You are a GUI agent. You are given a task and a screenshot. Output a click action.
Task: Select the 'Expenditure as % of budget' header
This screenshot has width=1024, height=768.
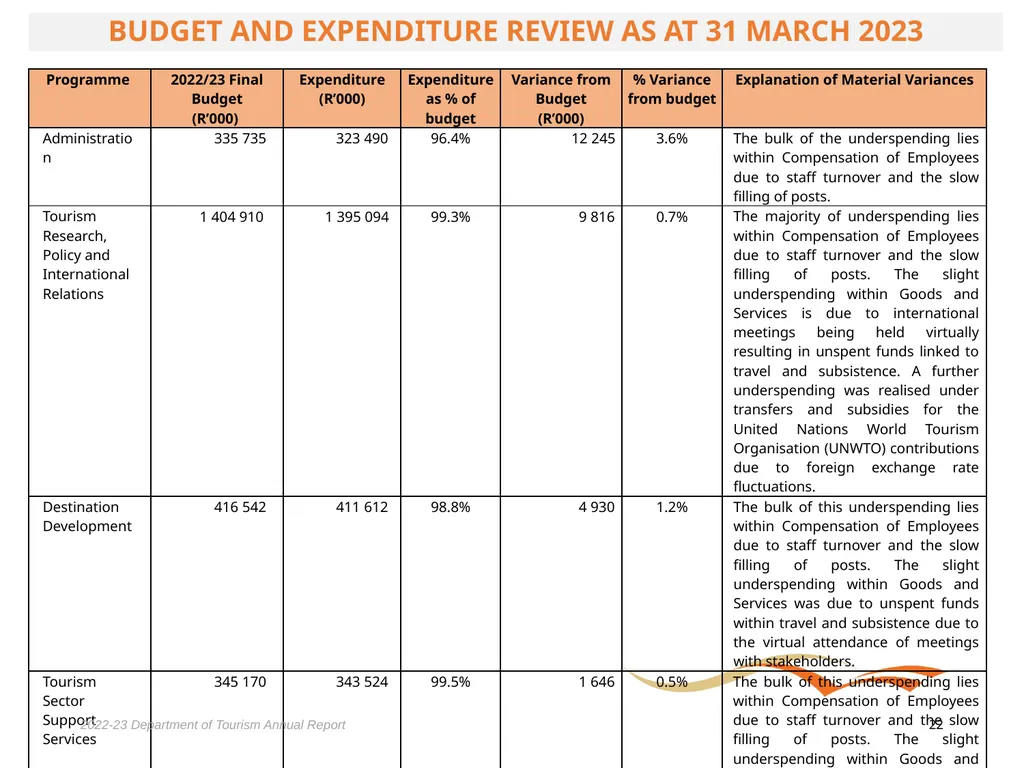(450, 99)
